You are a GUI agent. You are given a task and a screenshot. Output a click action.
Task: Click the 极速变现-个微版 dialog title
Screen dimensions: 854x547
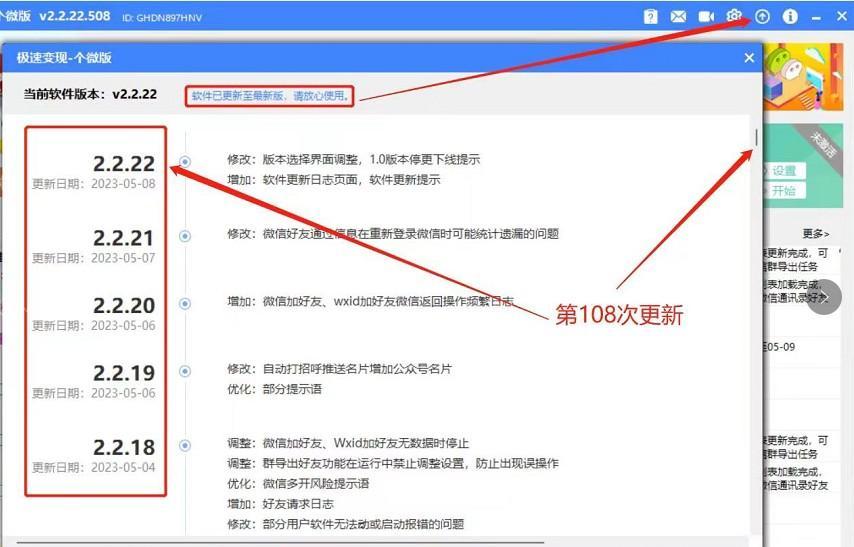pos(64,58)
